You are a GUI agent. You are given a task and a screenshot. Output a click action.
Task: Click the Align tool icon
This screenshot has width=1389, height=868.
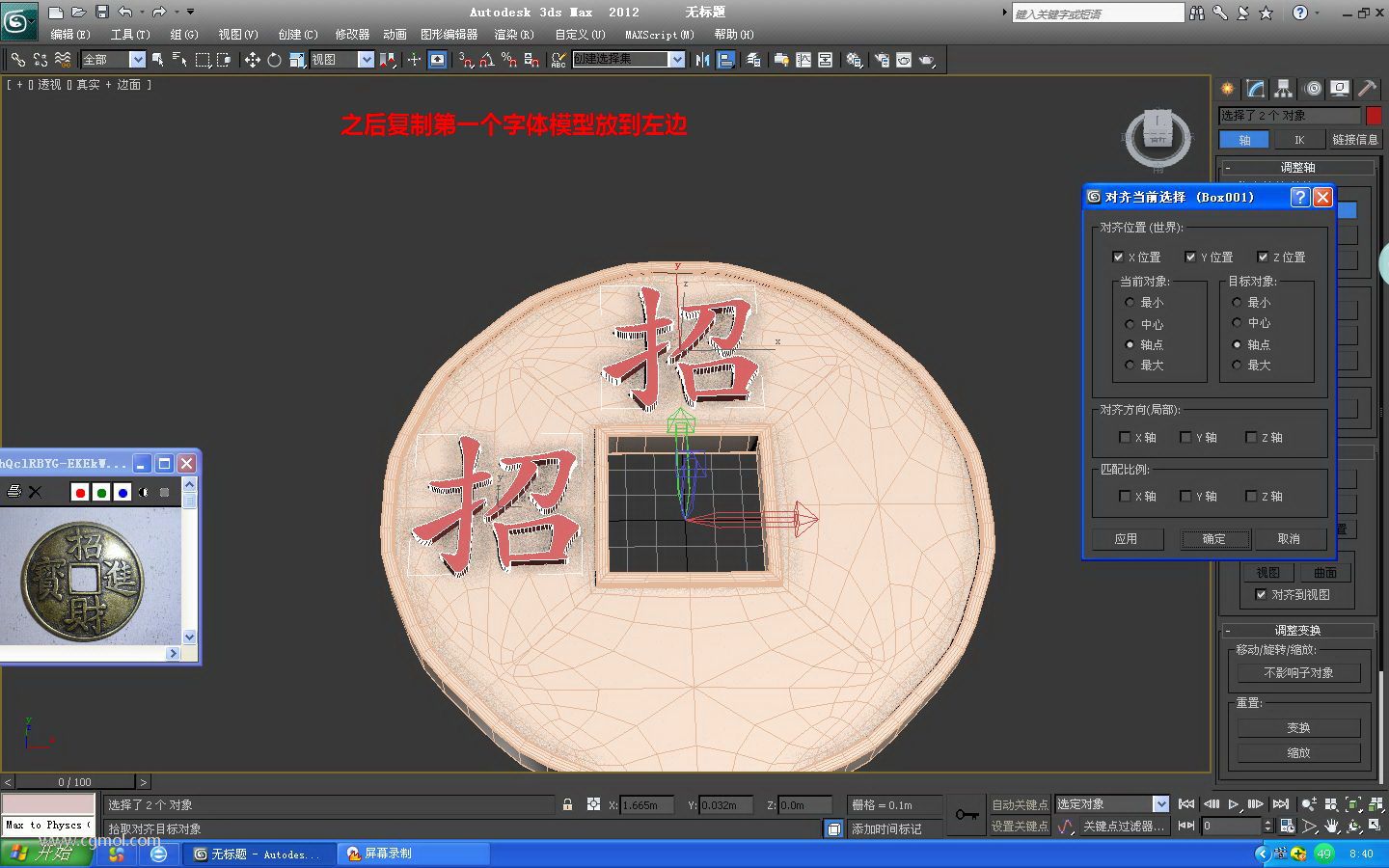pyautogui.click(x=725, y=60)
